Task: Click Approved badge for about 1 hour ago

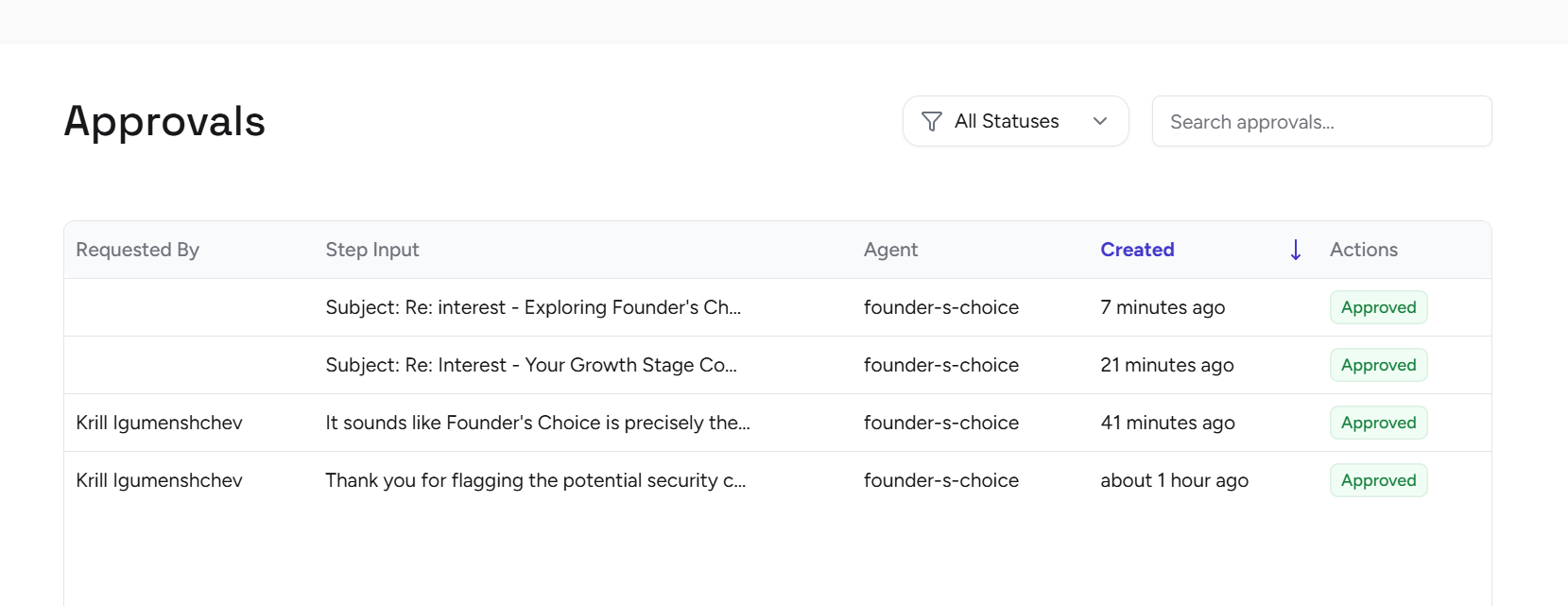Action: (x=1378, y=480)
